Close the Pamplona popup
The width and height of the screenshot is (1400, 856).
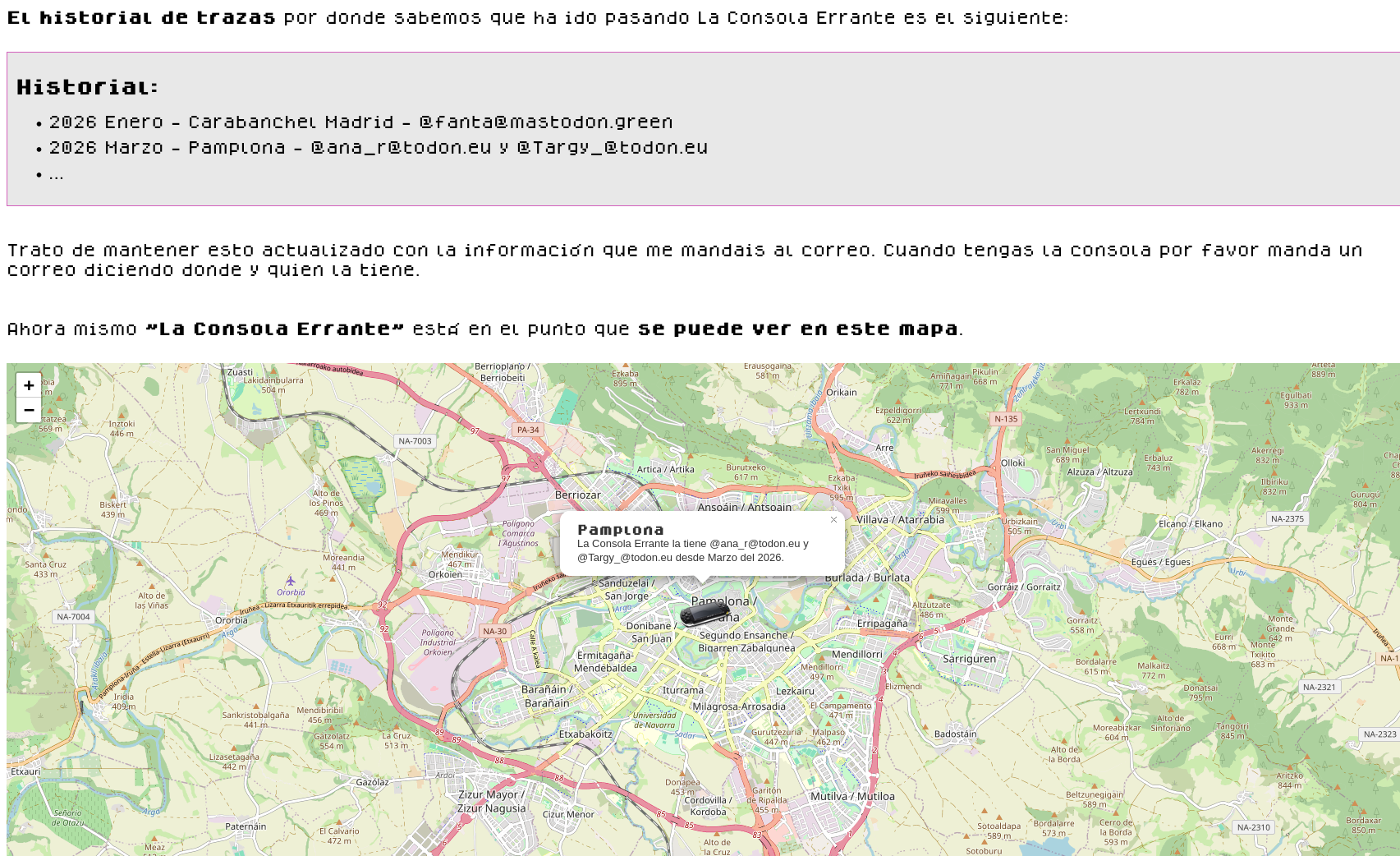pos(833,520)
